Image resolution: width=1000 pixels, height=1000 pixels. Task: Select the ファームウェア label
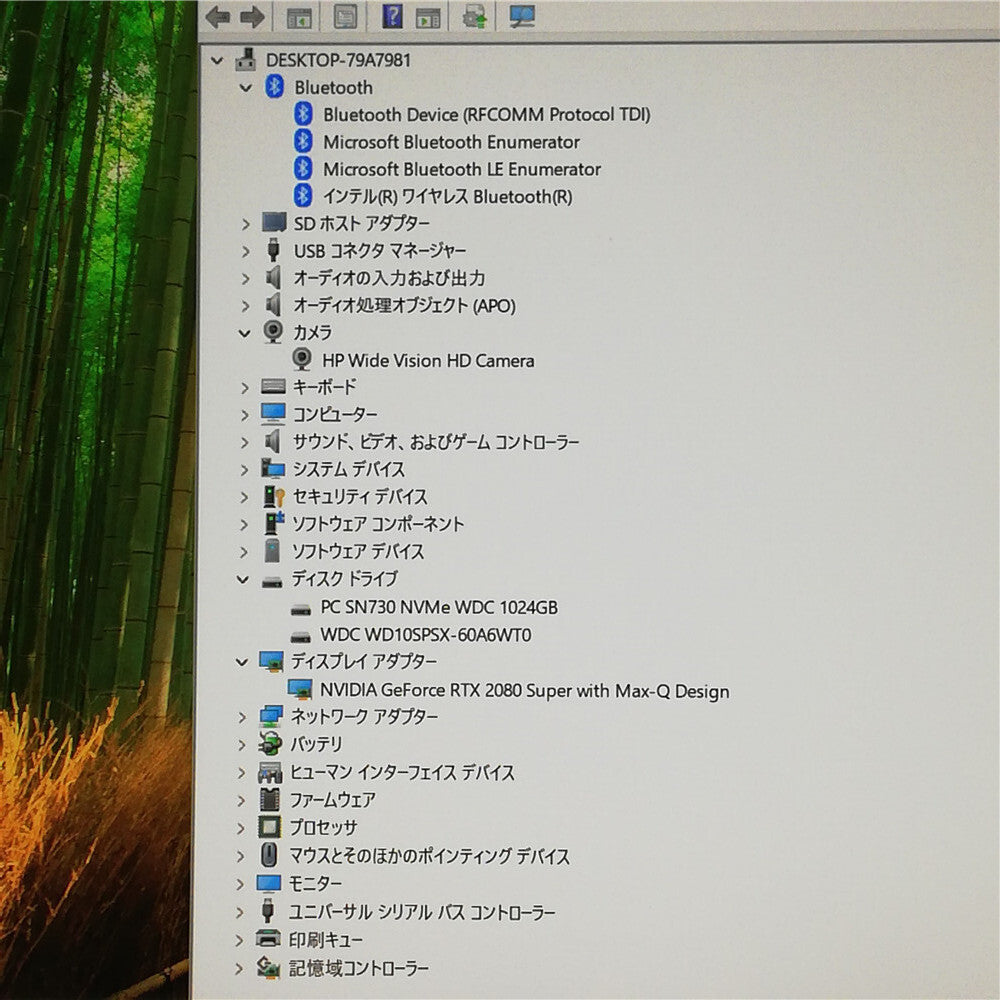tap(332, 800)
